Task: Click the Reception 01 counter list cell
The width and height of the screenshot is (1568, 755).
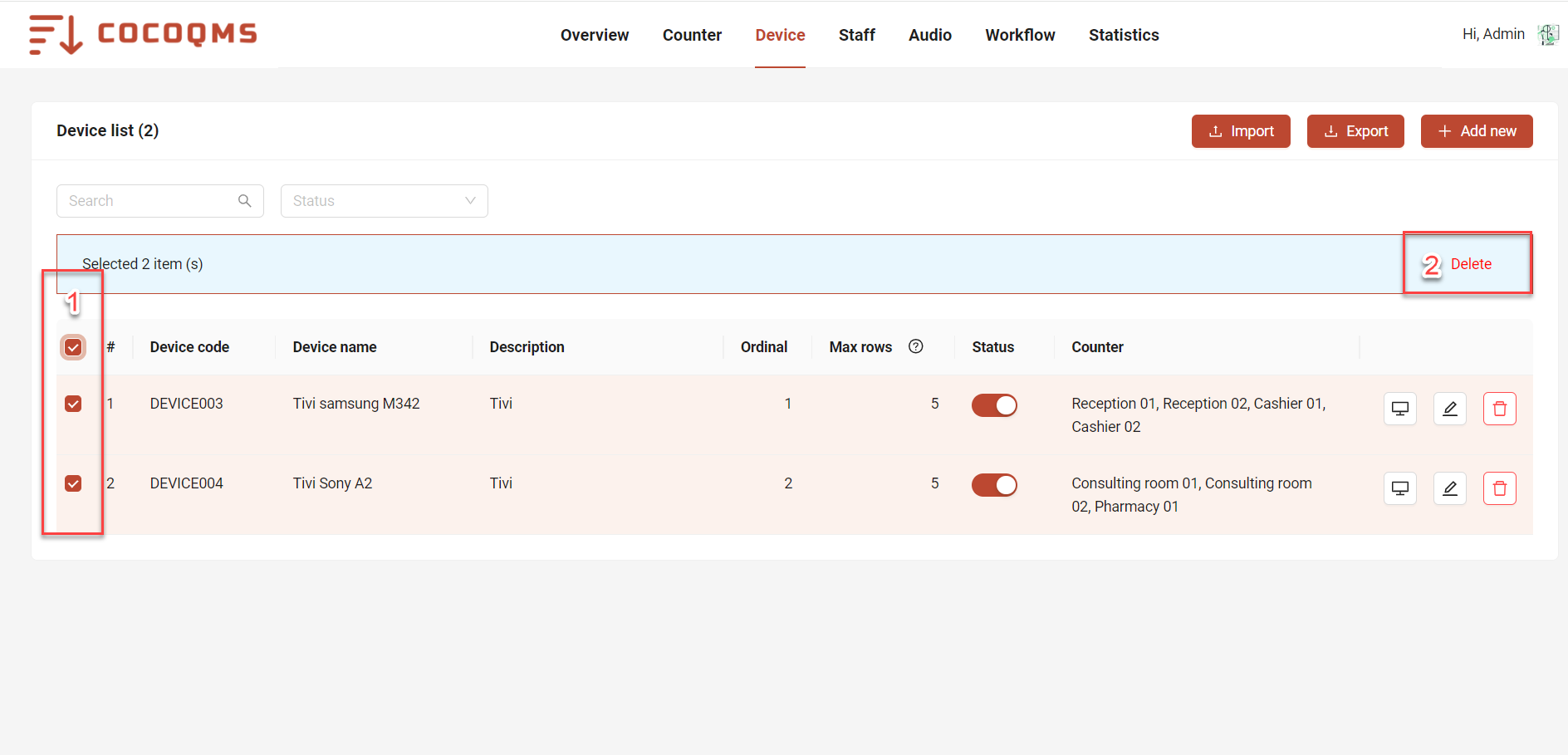Action: 1198,415
